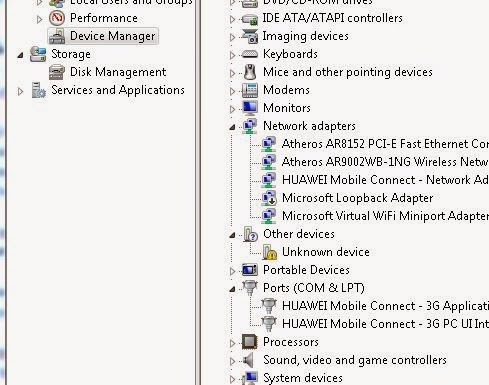Click the Device Manager icon in left tree
The height and width of the screenshot is (385, 489).
(57, 36)
